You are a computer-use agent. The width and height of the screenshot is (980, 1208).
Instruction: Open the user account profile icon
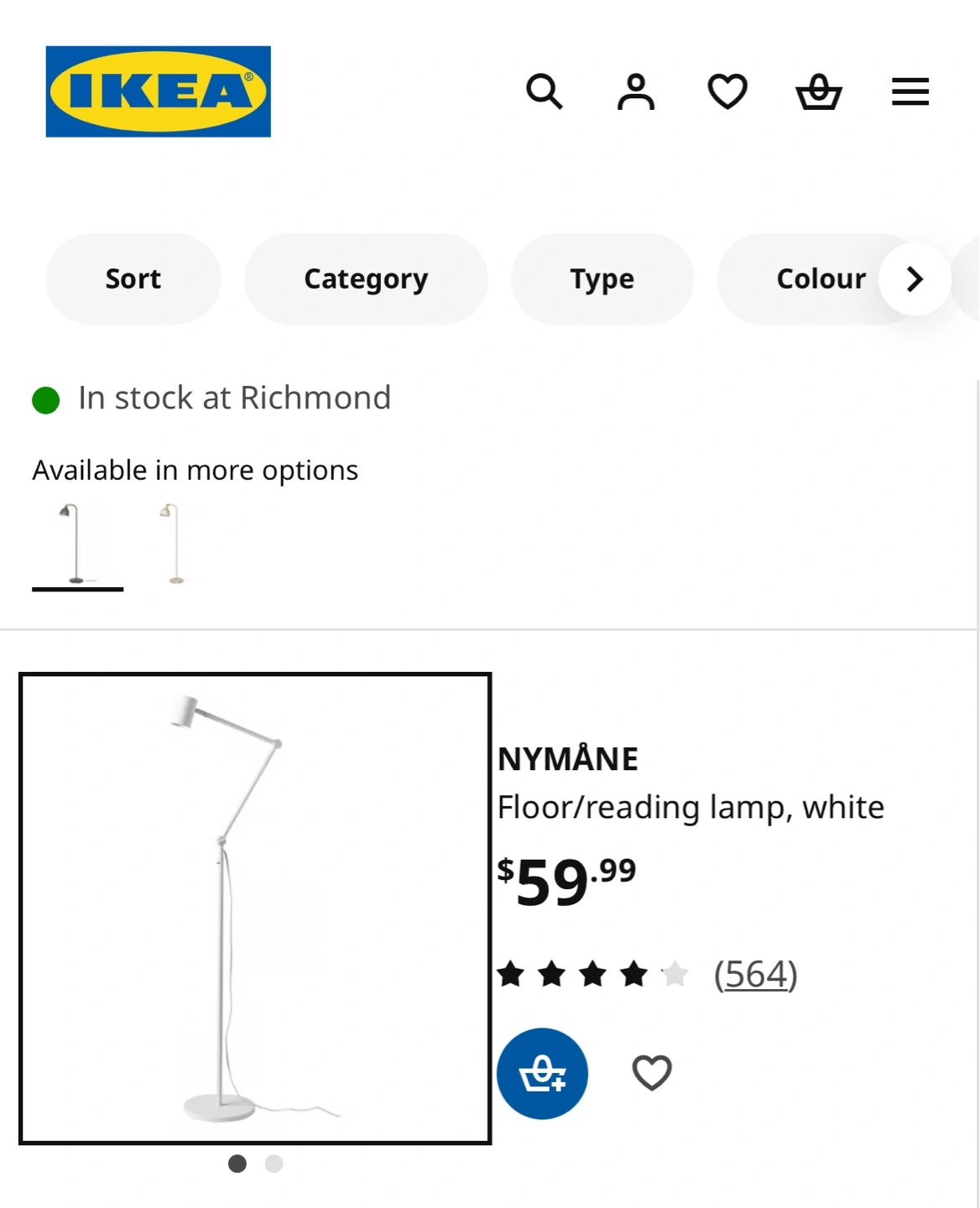635,91
